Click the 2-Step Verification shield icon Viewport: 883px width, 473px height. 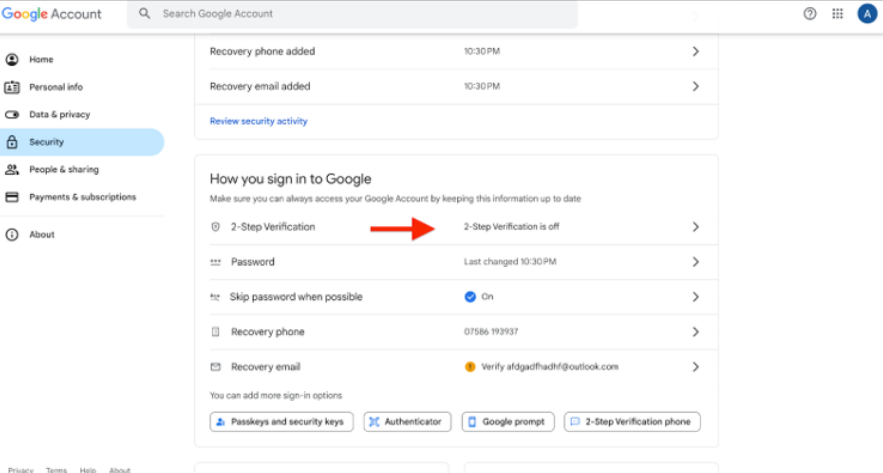(215, 227)
